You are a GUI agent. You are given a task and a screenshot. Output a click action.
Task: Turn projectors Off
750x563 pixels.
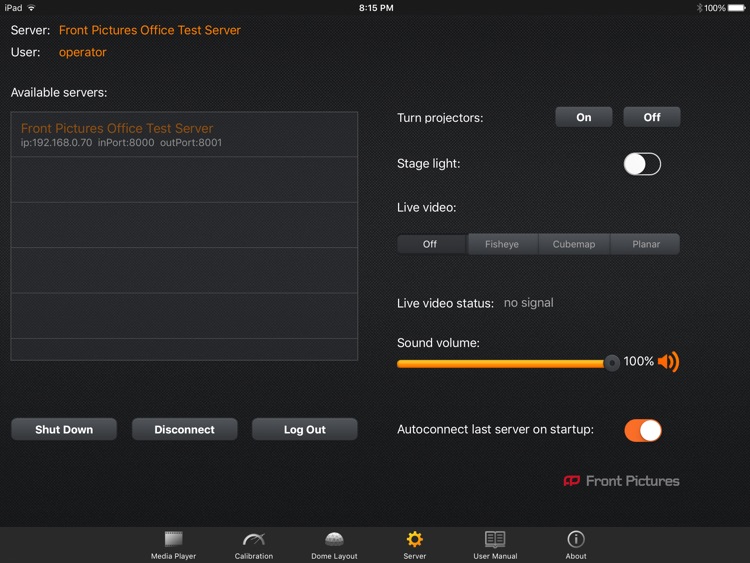tap(651, 117)
